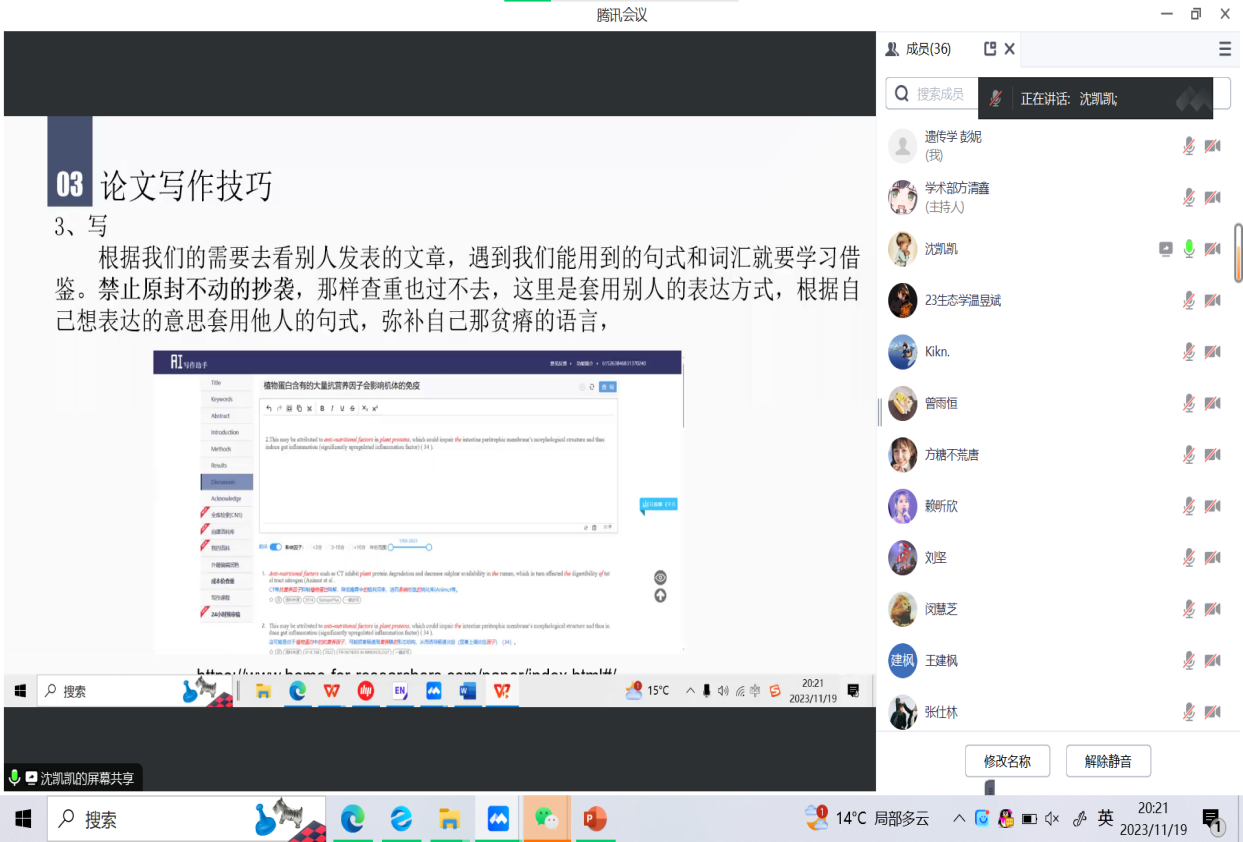Open clock showing 20:21 2023/11/19
The image size is (1243, 842).
pos(1153,818)
